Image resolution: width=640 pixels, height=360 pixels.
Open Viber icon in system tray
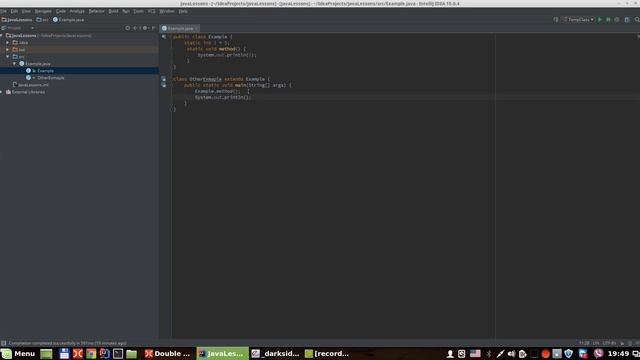coord(598,354)
